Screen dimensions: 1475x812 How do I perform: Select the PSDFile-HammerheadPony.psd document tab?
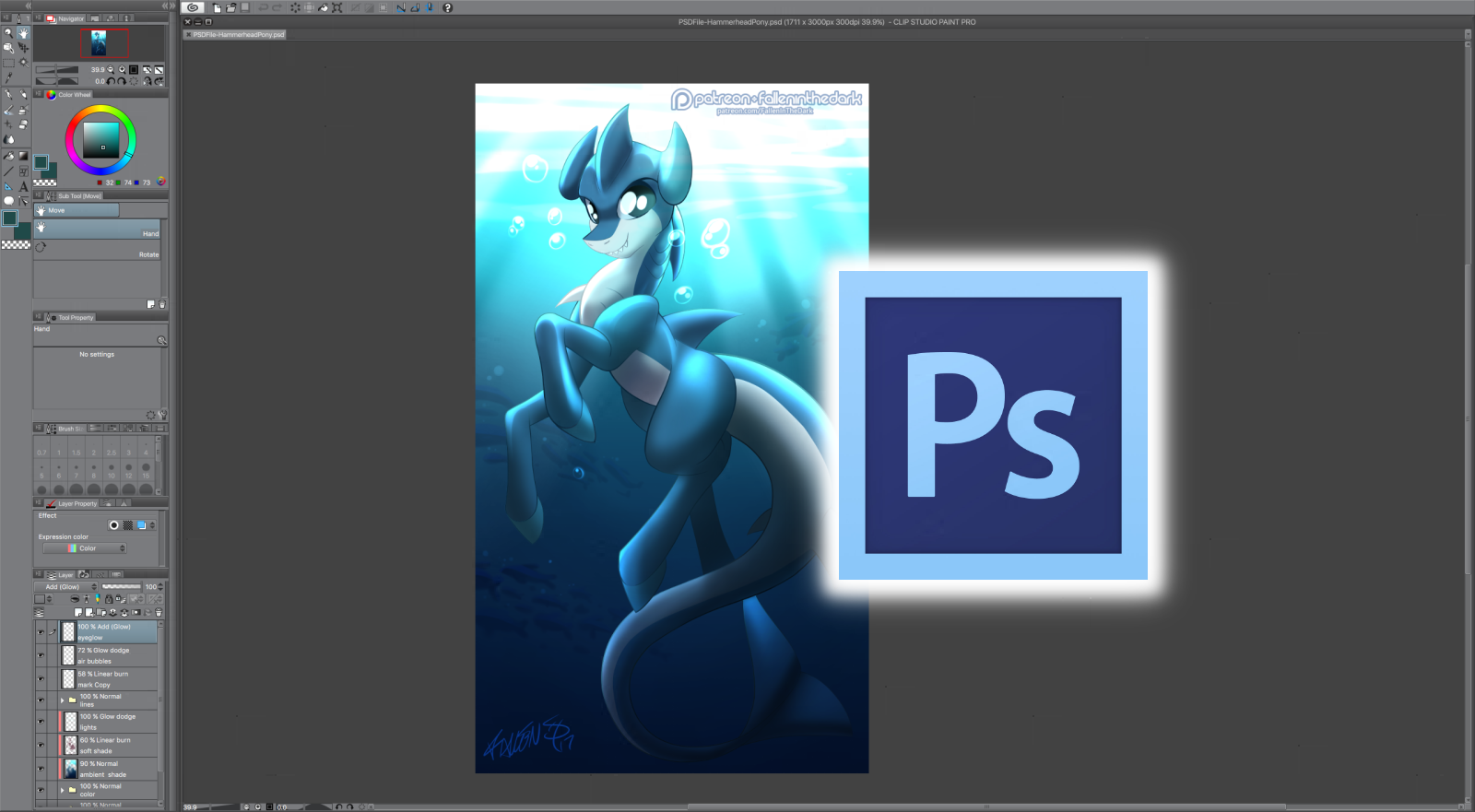pyautogui.click(x=235, y=35)
